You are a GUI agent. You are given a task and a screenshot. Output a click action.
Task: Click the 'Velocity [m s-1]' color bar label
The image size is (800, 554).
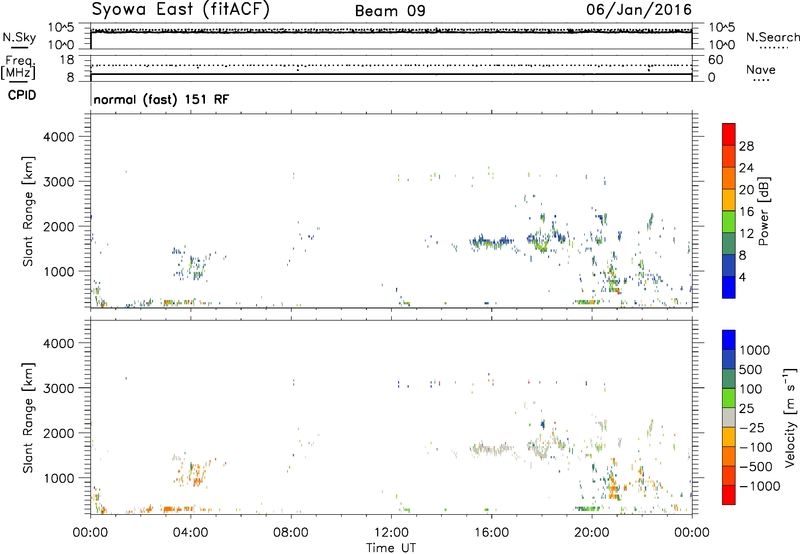tap(790, 417)
